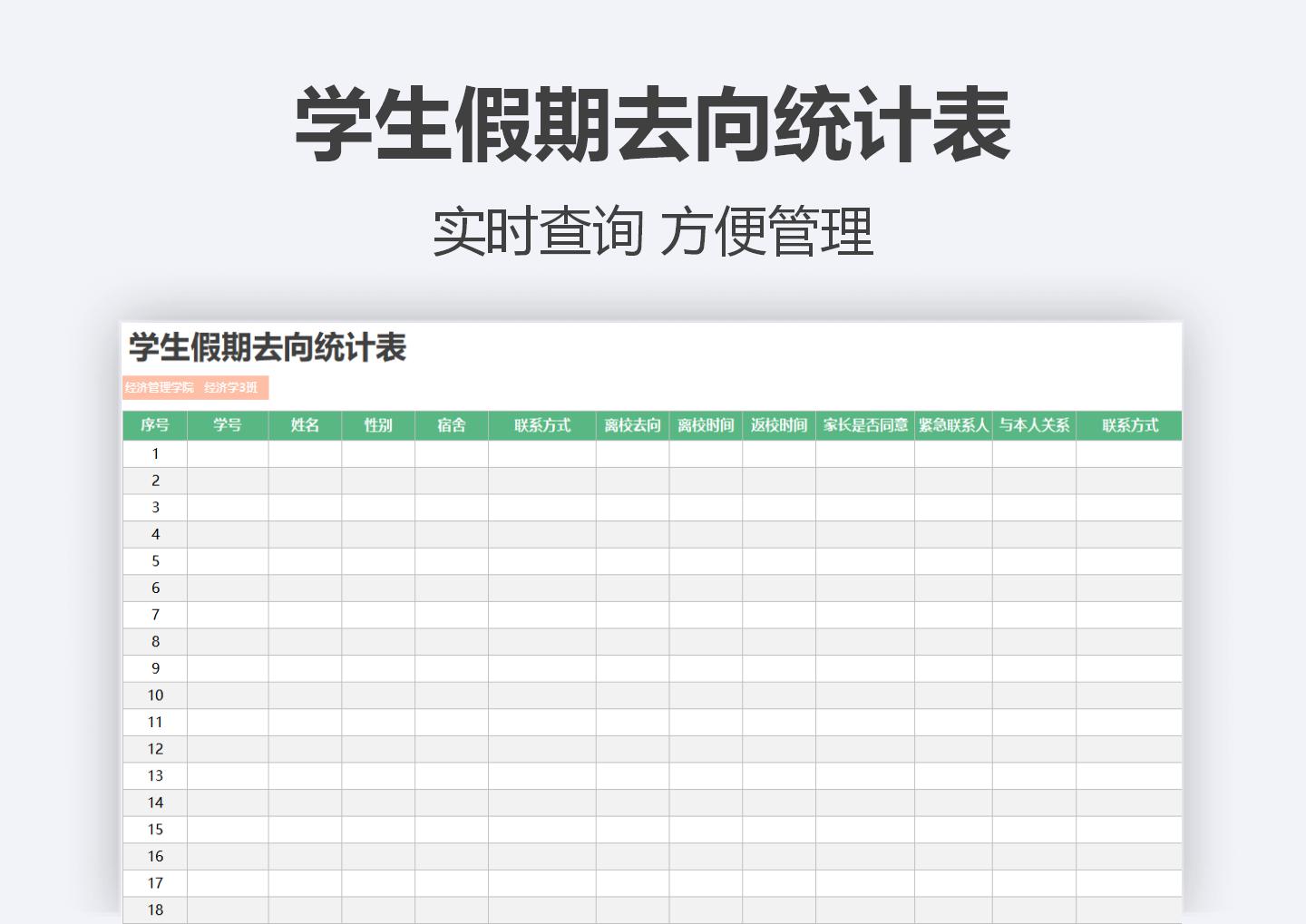Select the 宿舍 column header

tap(452, 423)
